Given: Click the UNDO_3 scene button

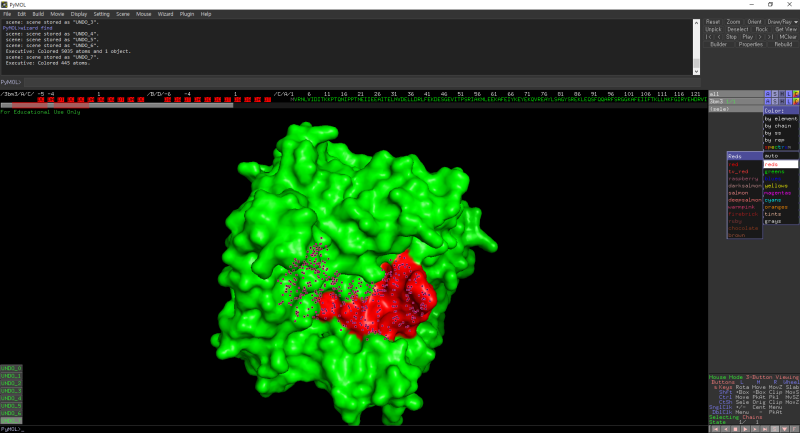Looking at the screenshot, I should (x=11, y=391).
